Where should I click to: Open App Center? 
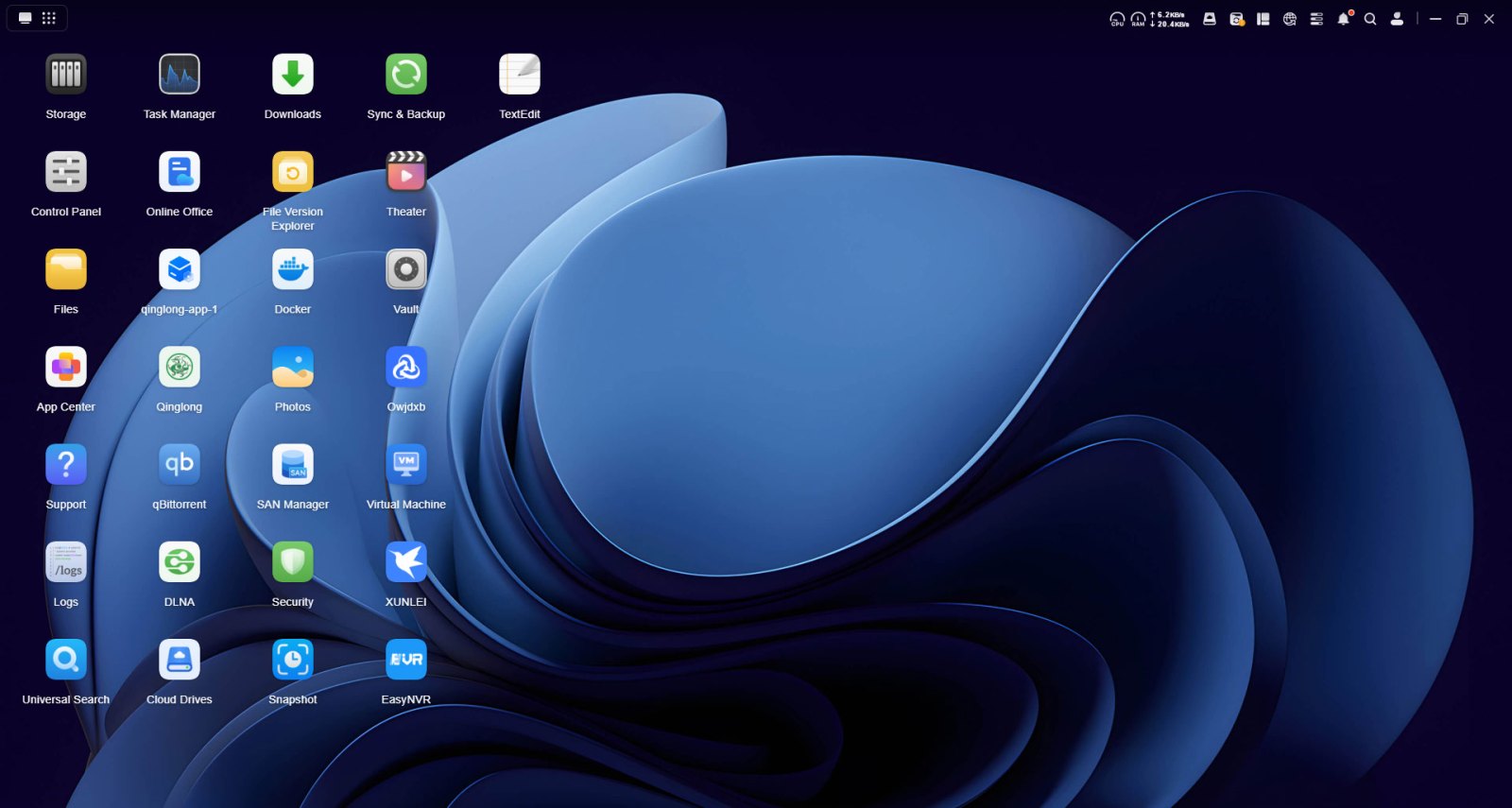coord(66,368)
